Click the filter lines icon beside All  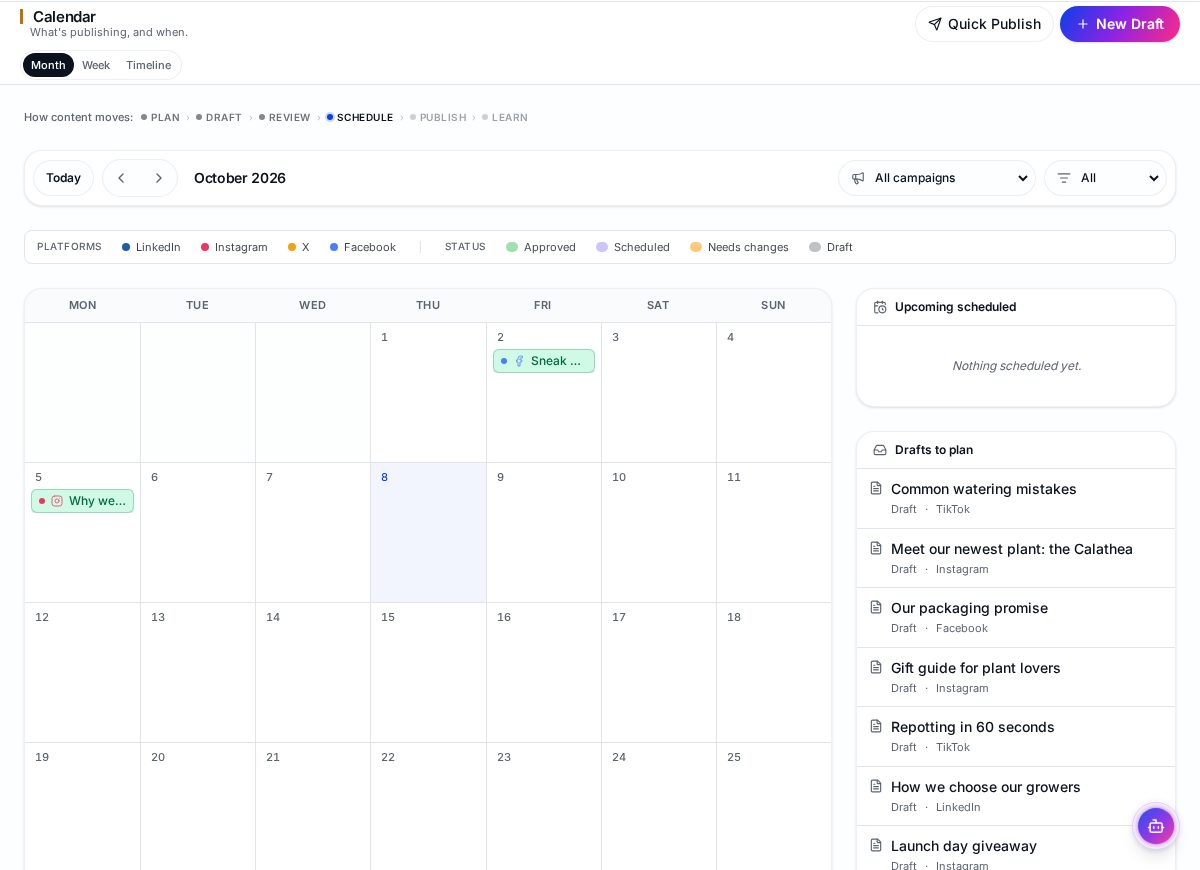(x=1064, y=178)
